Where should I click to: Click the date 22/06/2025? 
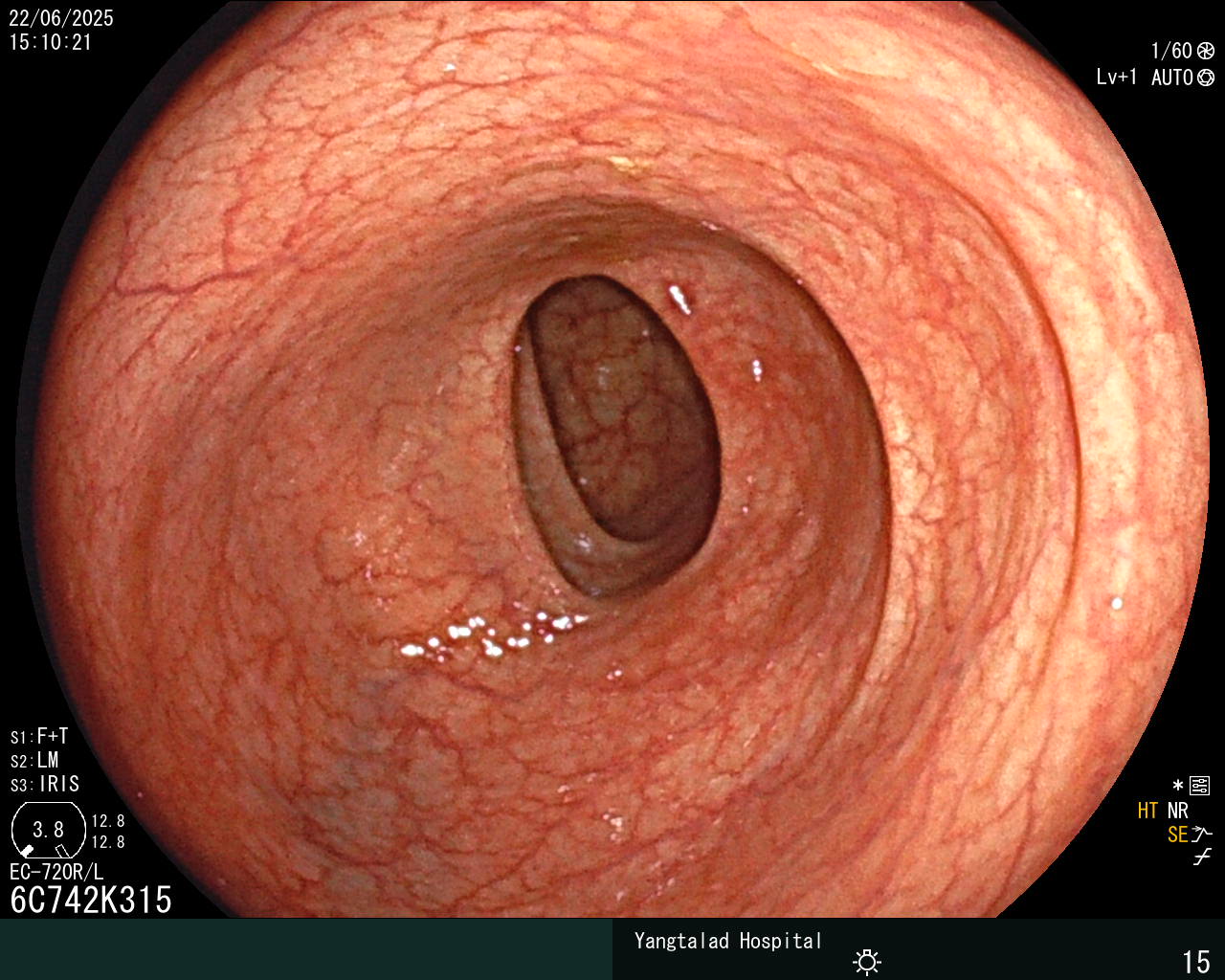(61, 18)
